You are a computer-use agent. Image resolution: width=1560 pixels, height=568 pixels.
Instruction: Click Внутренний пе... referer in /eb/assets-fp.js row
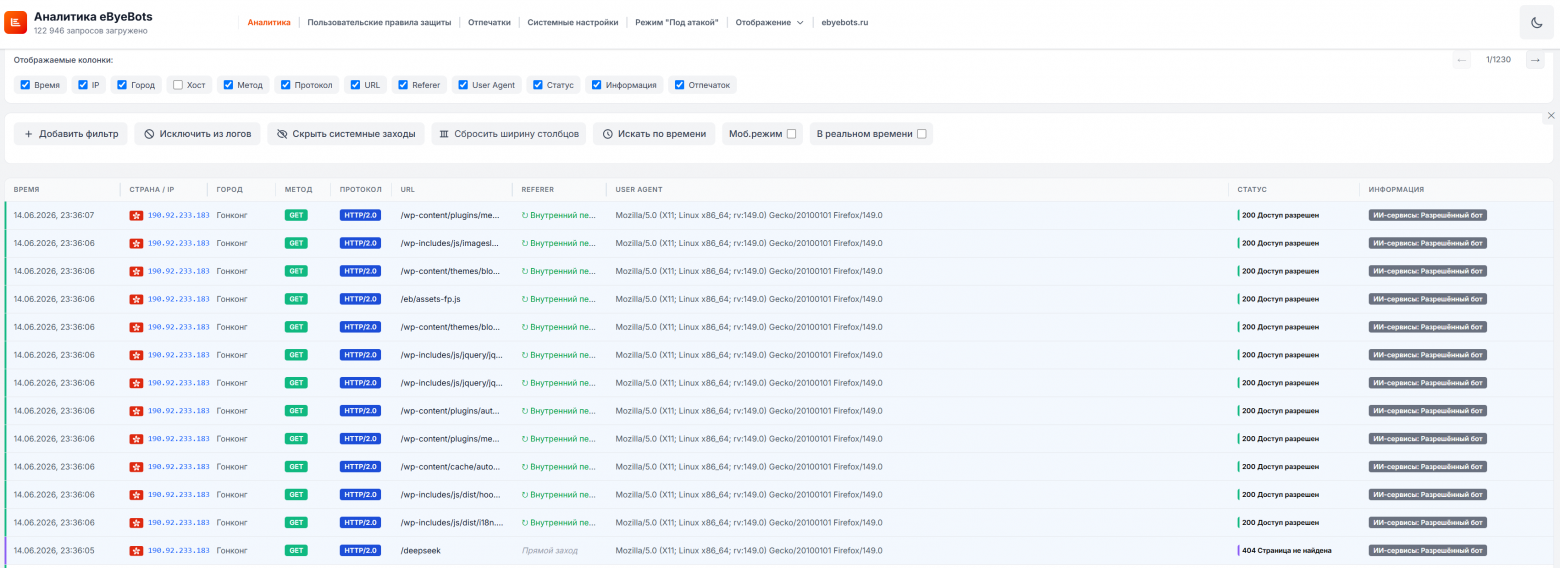coord(559,299)
